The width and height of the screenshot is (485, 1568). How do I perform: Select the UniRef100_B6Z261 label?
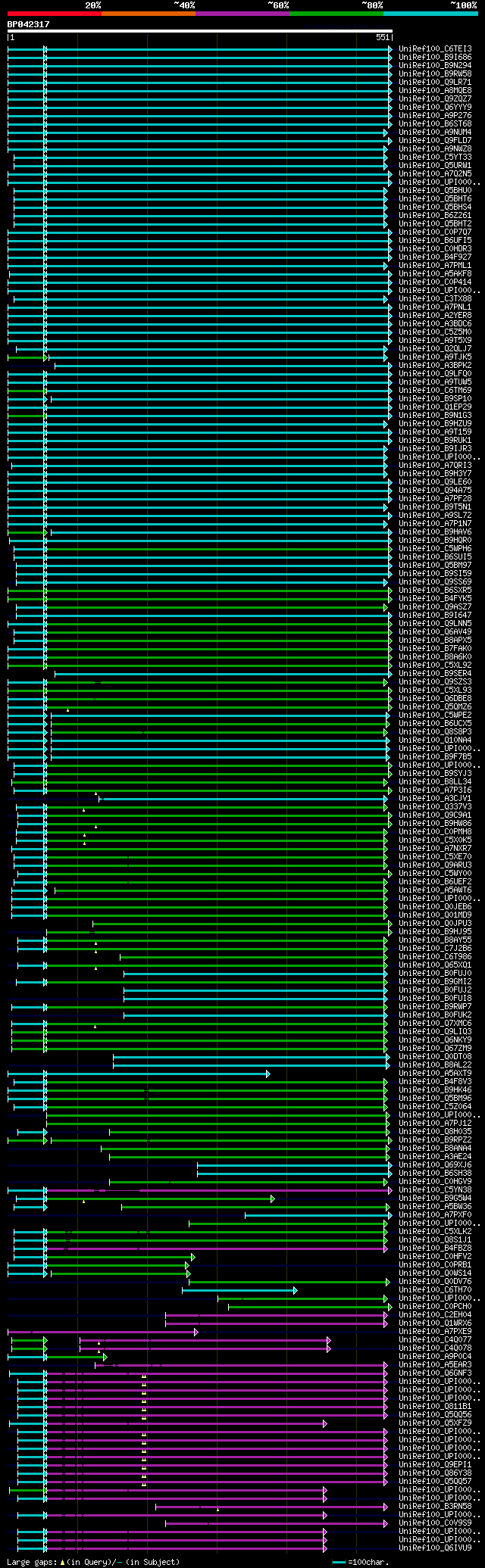click(x=435, y=216)
